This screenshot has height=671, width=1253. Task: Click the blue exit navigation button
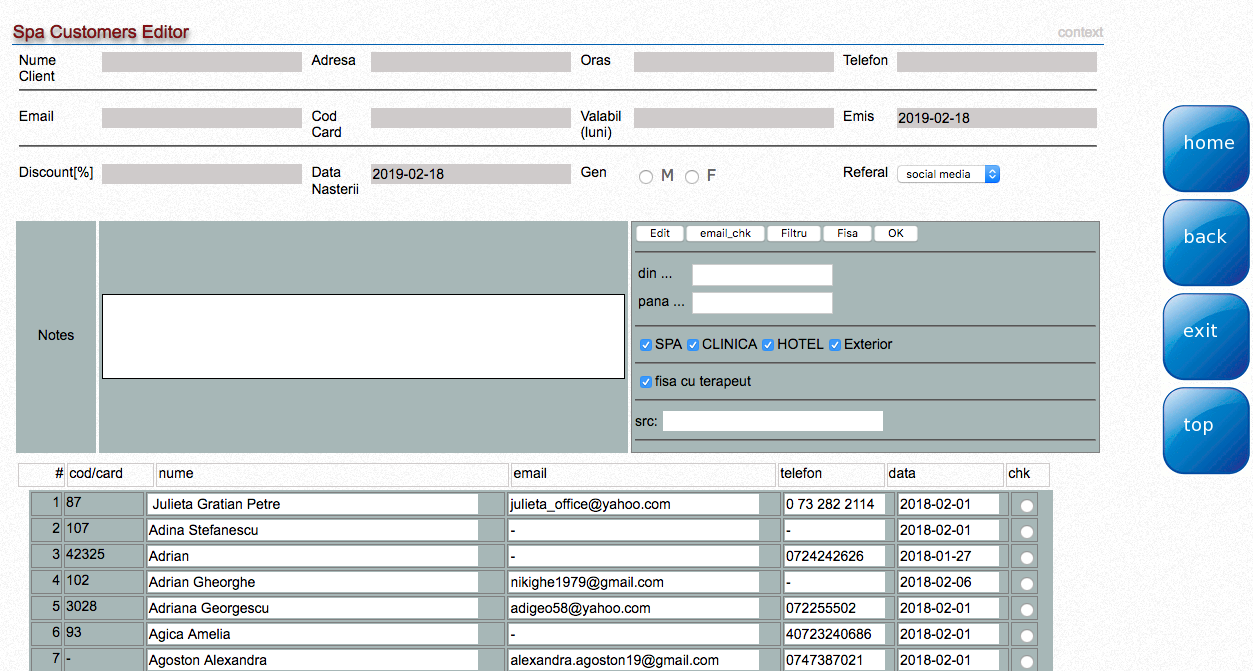[x=1207, y=336]
